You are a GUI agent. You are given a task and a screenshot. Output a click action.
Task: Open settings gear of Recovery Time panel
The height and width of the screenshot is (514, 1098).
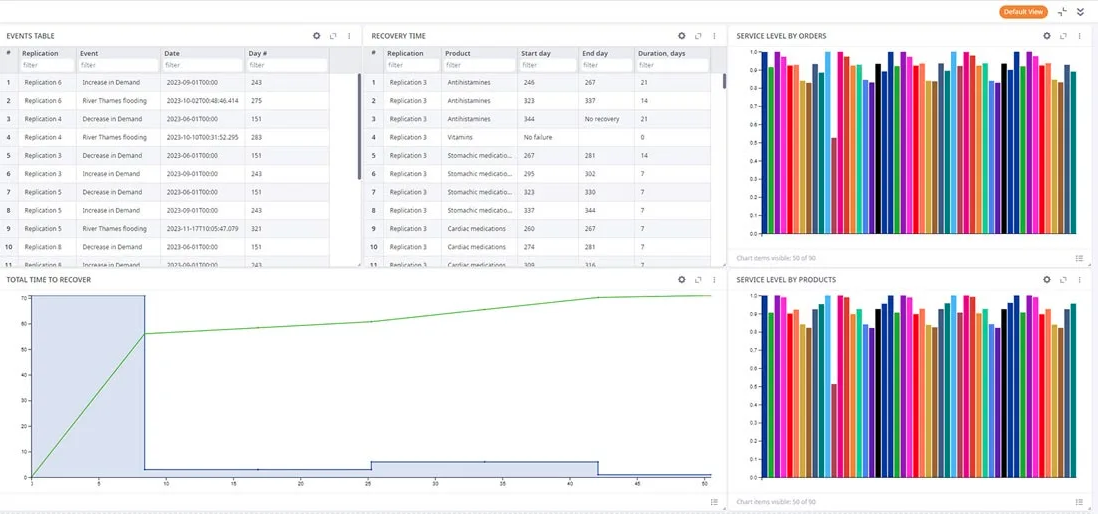coord(681,36)
